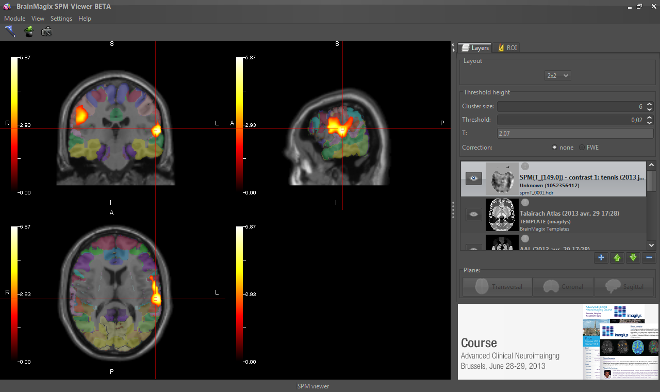
Task: Decrease the Threshold value with the down stepper
Action: pyautogui.click(x=649, y=123)
